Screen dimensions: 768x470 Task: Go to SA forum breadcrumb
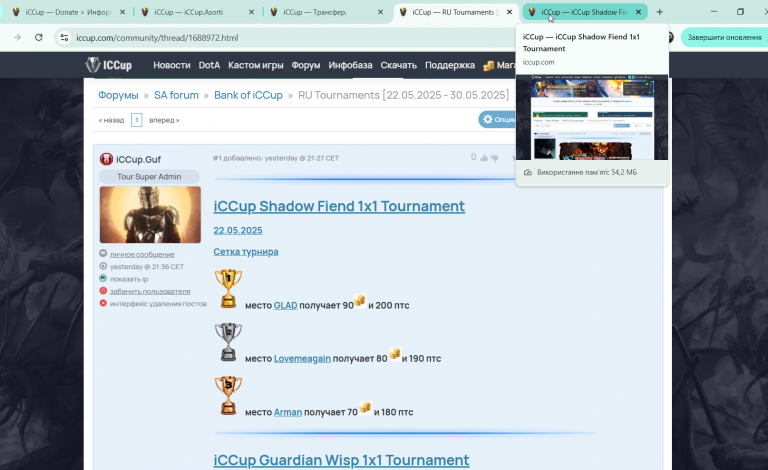176,95
